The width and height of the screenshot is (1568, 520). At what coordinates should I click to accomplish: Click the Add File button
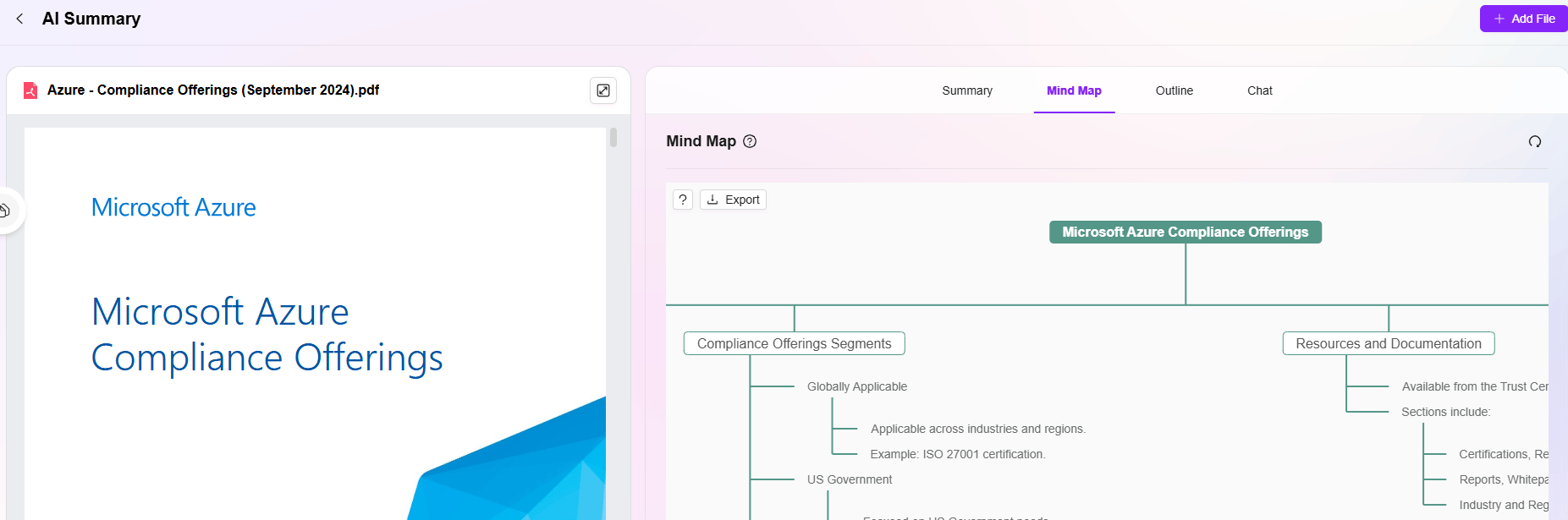point(1524,19)
